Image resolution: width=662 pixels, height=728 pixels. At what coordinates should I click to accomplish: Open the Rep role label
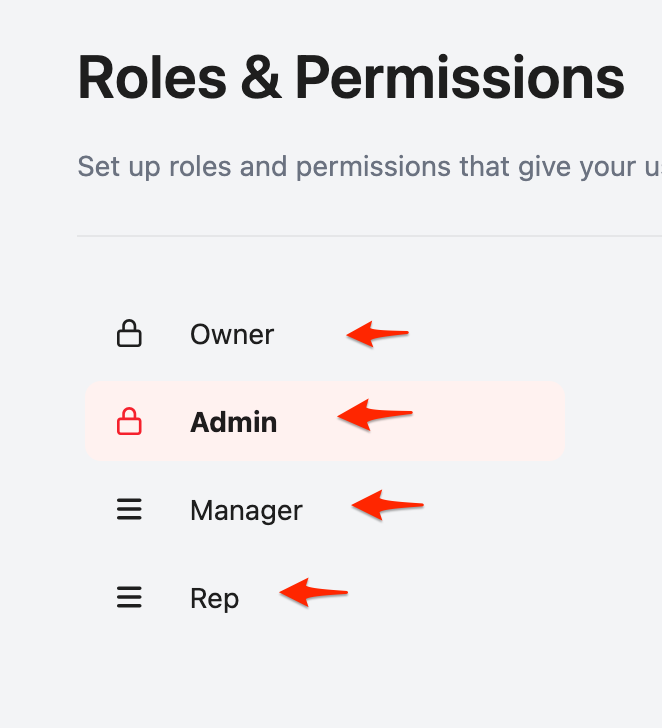[x=214, y=599]
